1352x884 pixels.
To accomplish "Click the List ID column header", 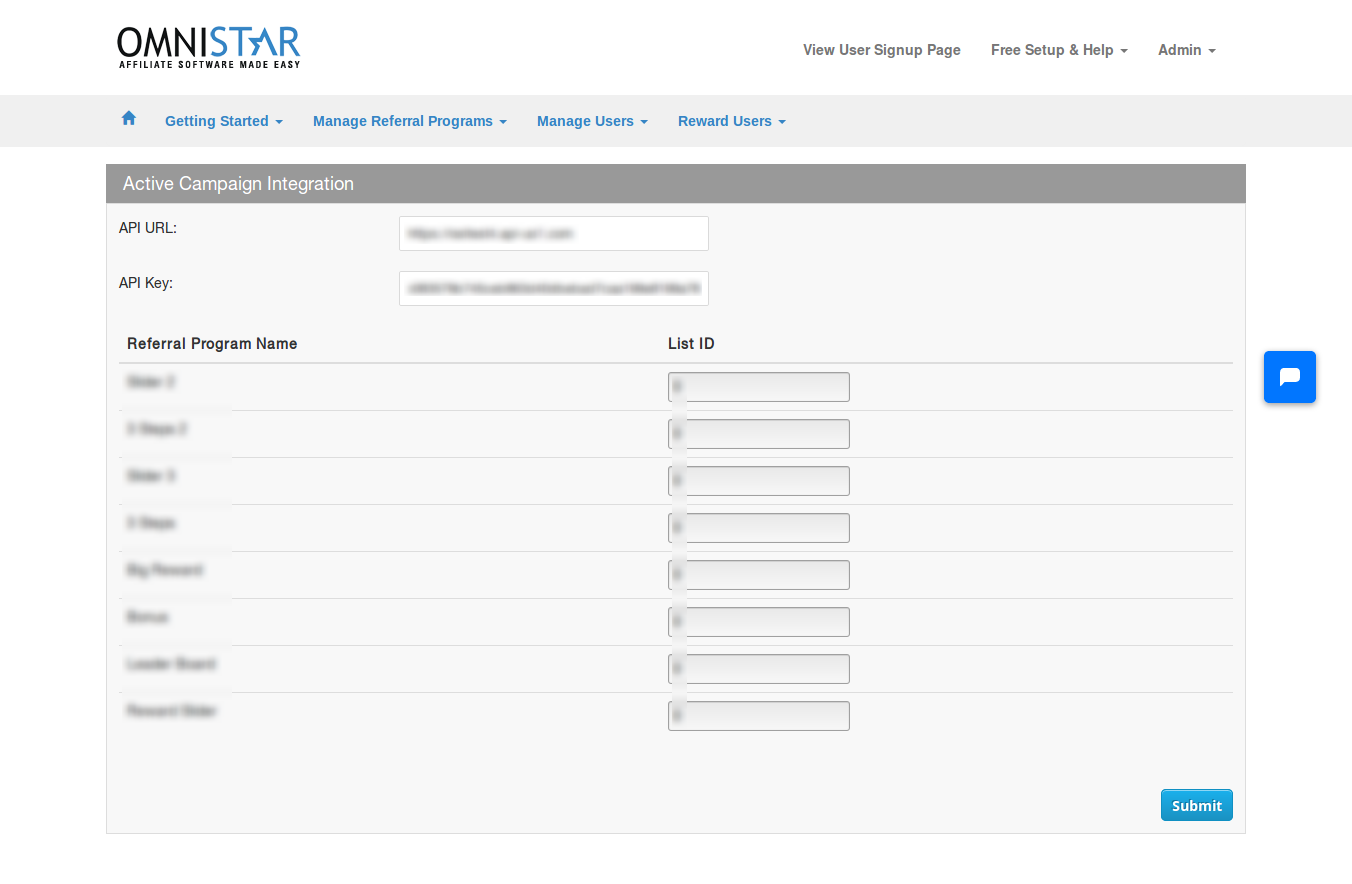I will point(691,344).
